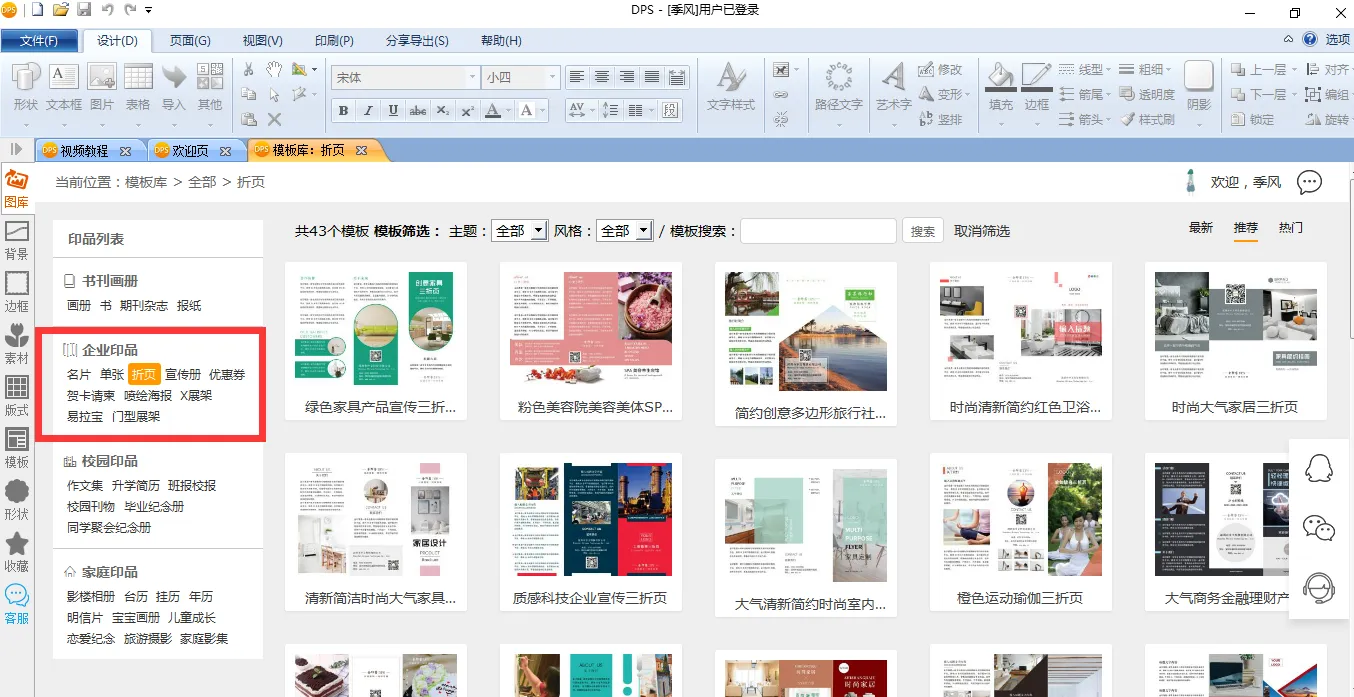This screenshot has height=697, width=1354.
Task: Click the 搜索 search button
Action: (x=923, y=231)
